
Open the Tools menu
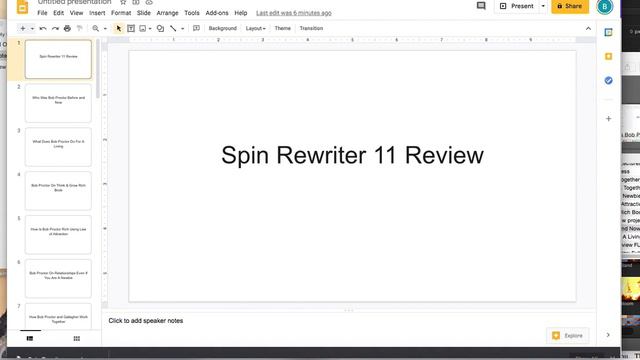(x=192, y=13)
